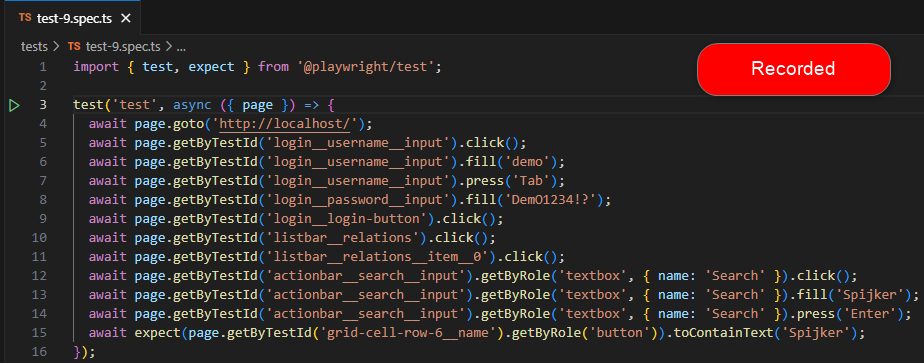Screen dimensions: 924x363
Task: Click line number 16 in the gutter
Action: [39, 352]
